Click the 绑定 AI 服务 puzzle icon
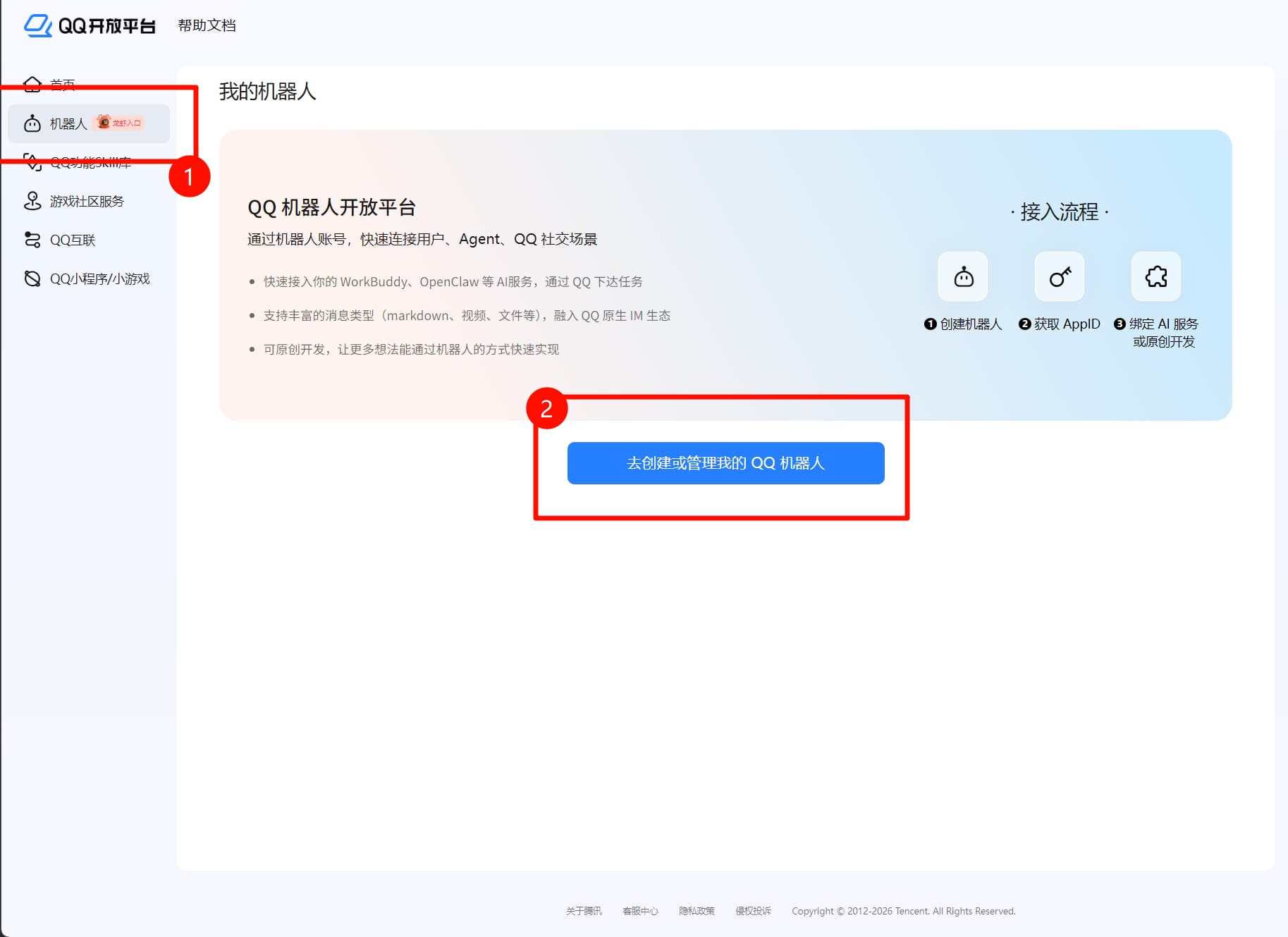Viewport: 1288px width, 937px height. coord(1156,276)
